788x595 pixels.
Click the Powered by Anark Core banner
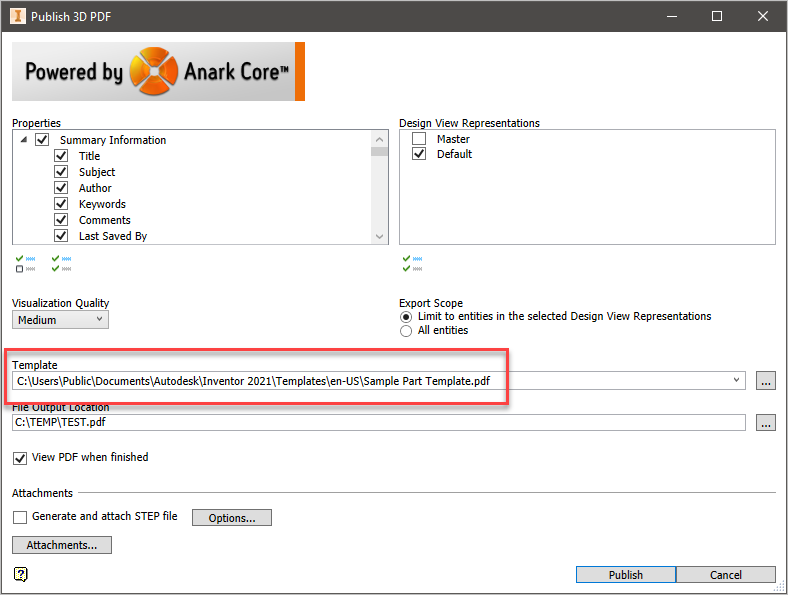click(158, 71)
